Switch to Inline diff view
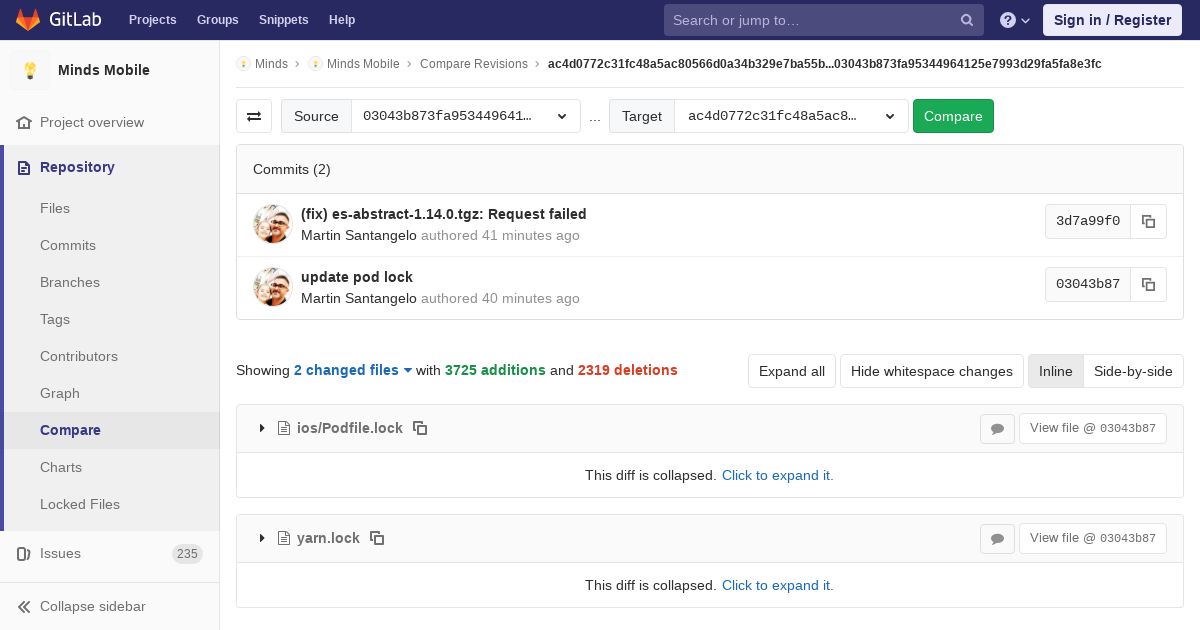The width and height of the screenshot is (1200, 630). 1055,371
